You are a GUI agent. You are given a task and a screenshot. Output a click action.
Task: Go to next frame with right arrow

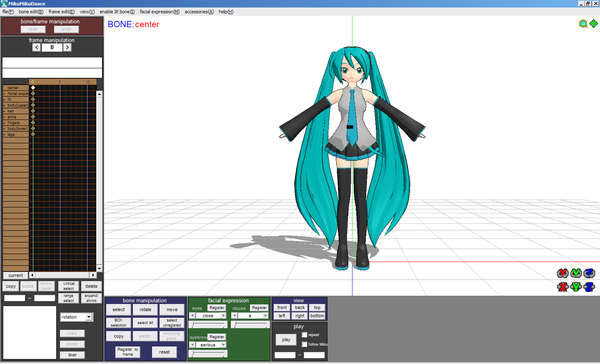click(x=67, y=47)
